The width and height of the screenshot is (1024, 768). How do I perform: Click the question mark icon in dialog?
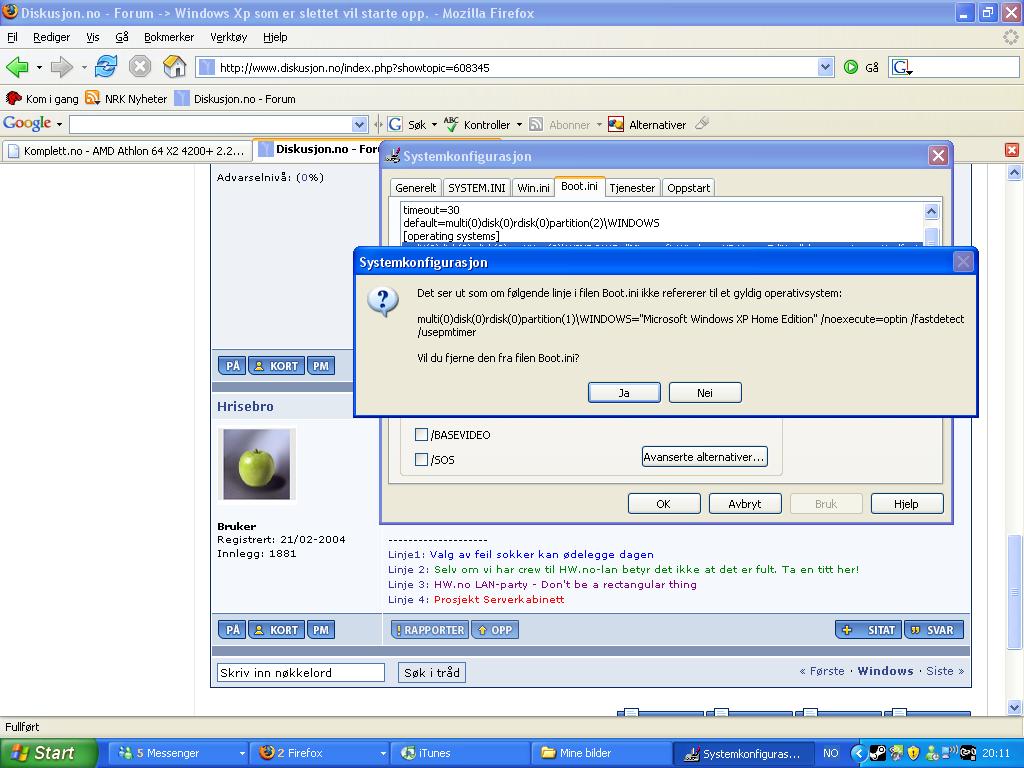pos(383,302)
